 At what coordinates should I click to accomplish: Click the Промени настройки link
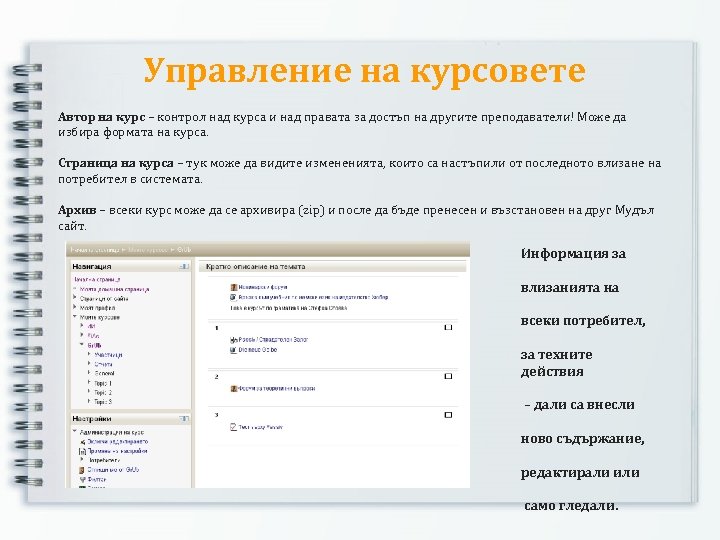118,451
